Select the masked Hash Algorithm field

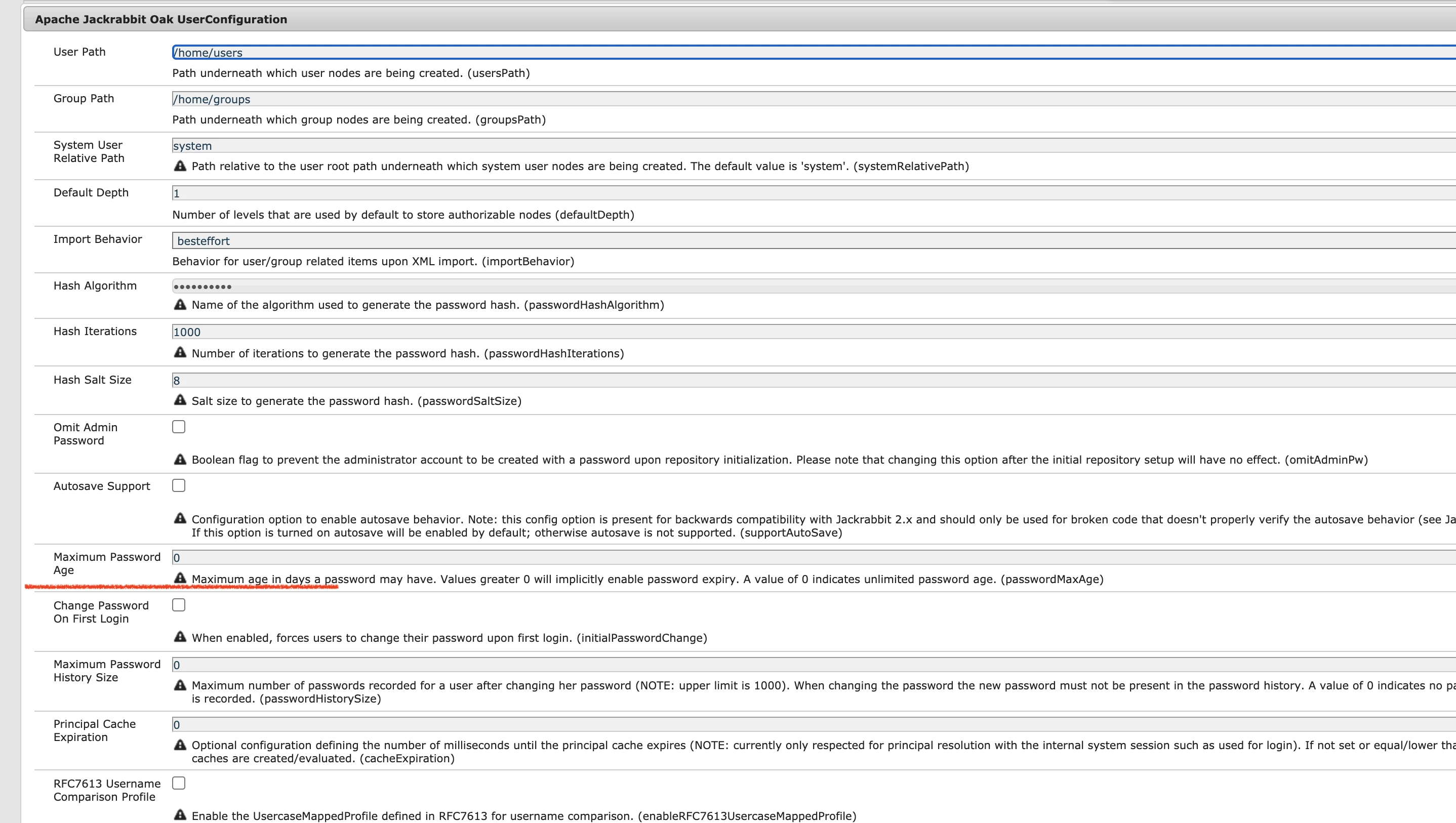[x=791, y=286]
